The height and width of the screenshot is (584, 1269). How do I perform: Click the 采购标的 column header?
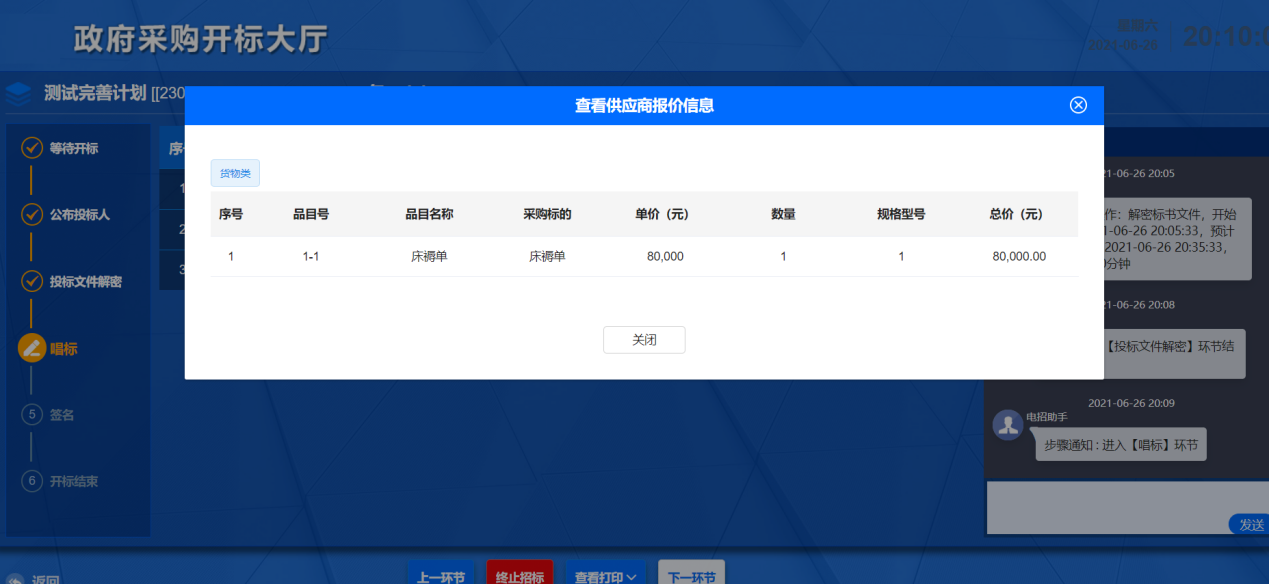547,214
